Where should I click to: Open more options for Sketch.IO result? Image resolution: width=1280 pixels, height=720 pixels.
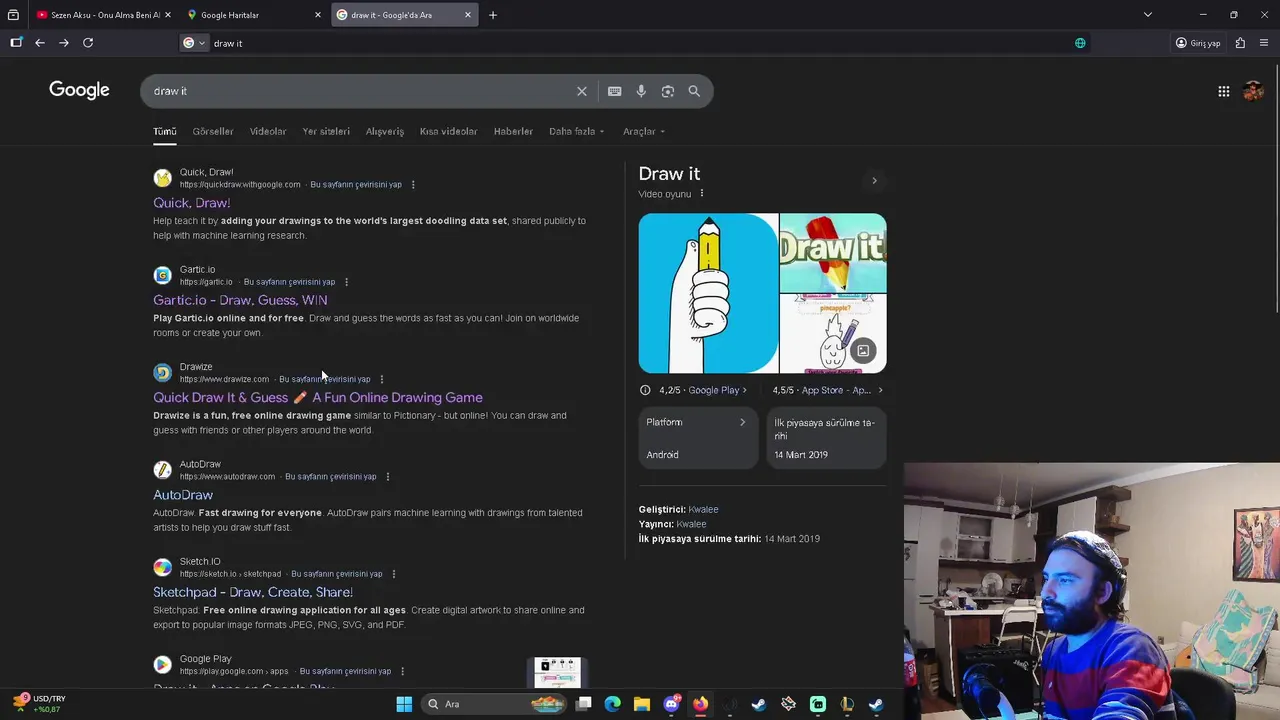[393, 574]
